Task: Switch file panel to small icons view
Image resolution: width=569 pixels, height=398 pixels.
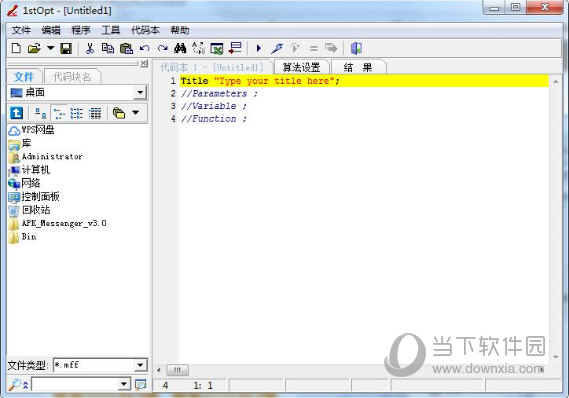Action: click(x=59, y=113)
